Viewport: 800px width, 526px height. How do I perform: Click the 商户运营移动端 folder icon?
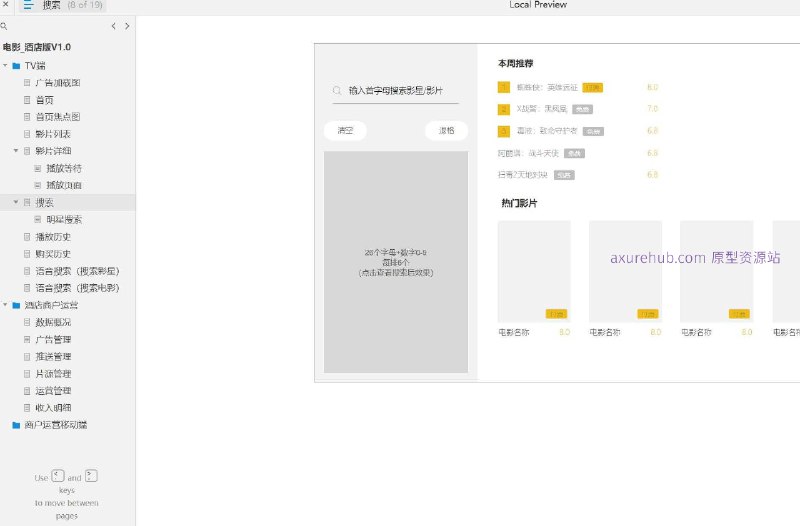[16, 425]
